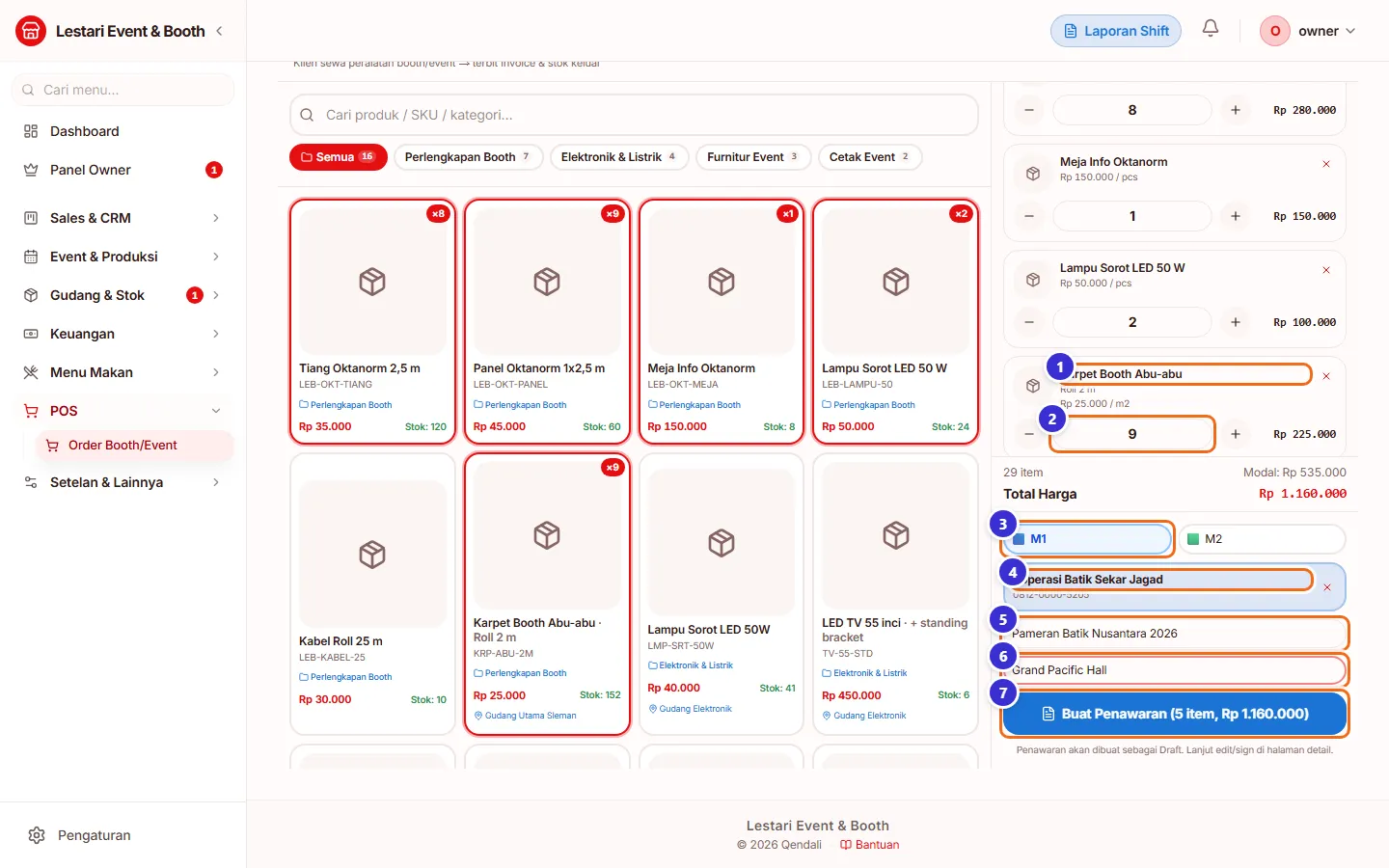Expand the Event & Produksi menu

tap(122, 257)
